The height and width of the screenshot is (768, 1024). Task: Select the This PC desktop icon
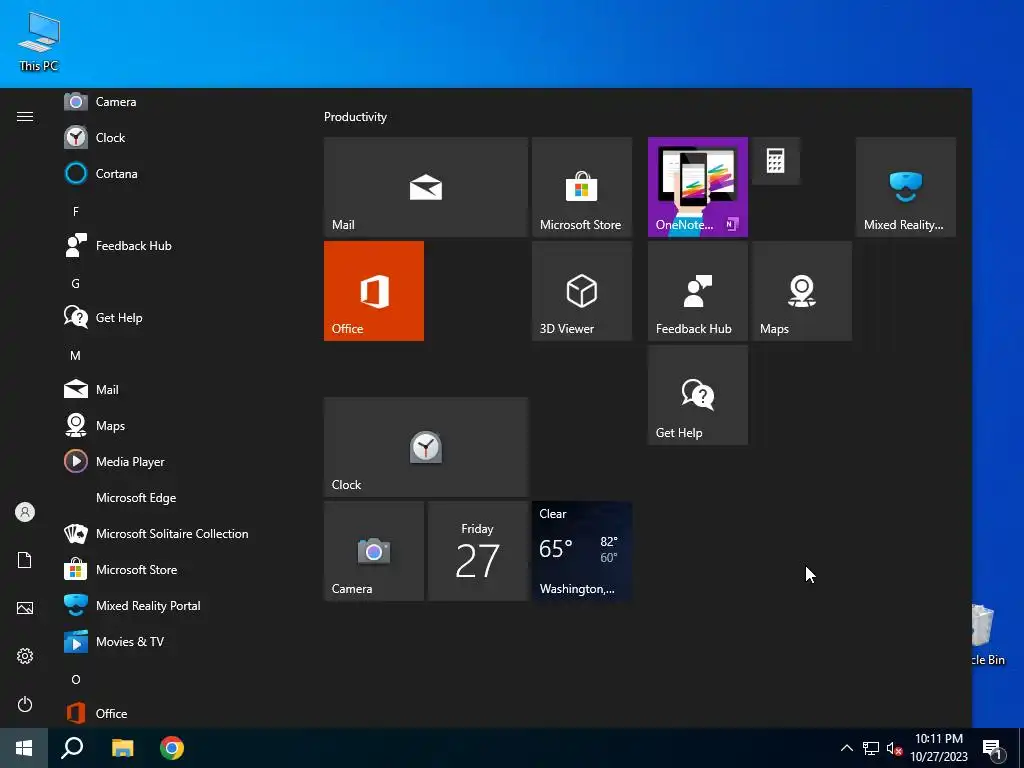tap(39, 41)
